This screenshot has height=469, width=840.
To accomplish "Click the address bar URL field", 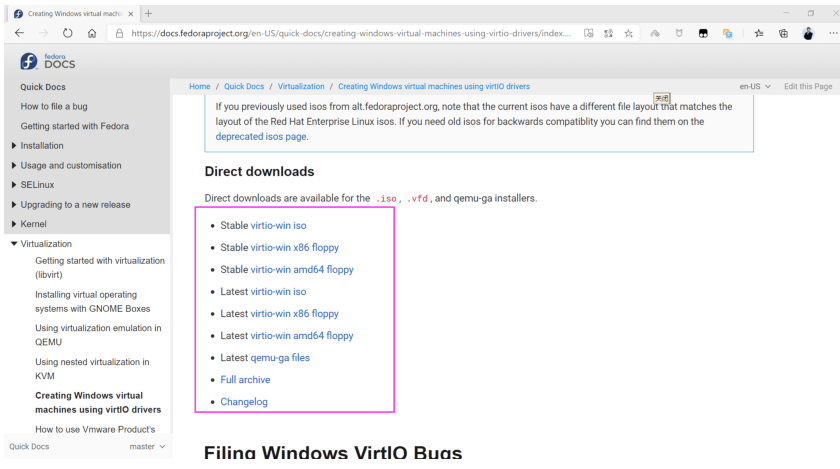I will coord(351,33).
